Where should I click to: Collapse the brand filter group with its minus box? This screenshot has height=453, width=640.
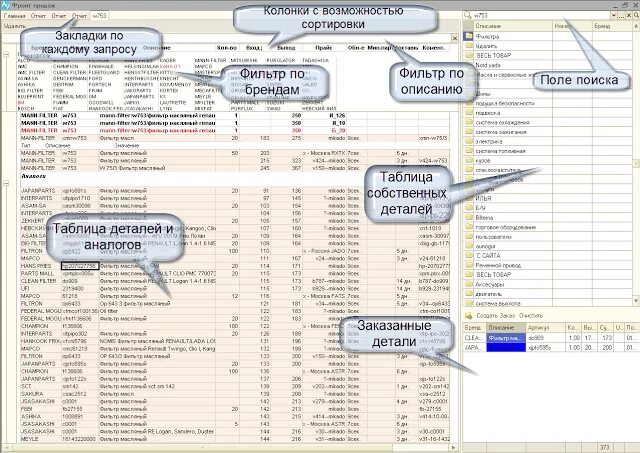click(x=7, y=54)
